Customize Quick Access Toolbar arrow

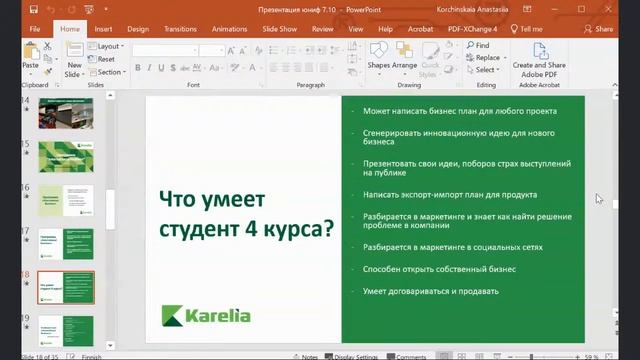[x=106, y=9]
